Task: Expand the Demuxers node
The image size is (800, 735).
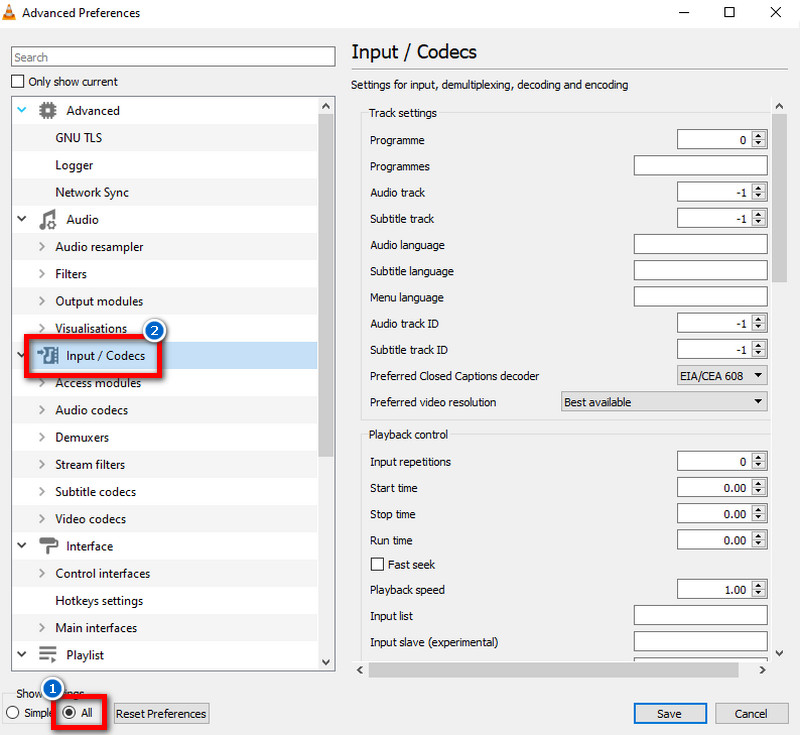Action: 42,437
